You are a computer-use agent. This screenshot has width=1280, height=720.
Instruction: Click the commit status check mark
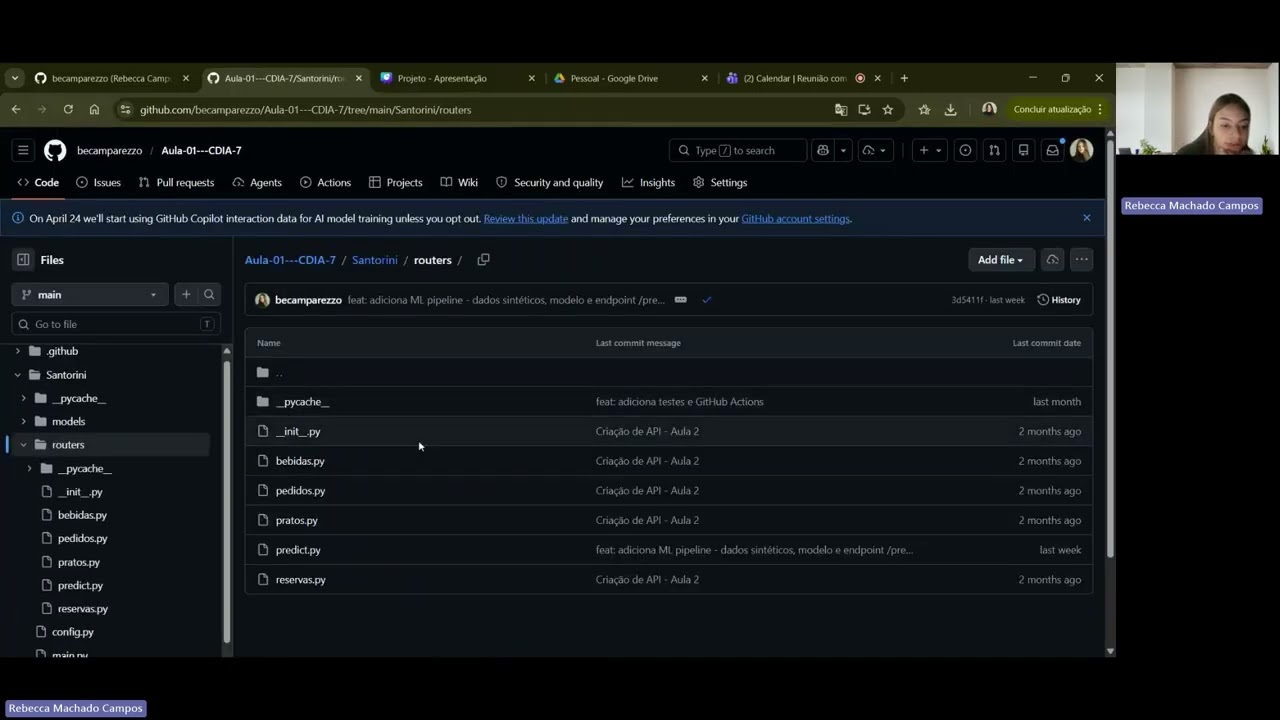(x=706, y=300)
